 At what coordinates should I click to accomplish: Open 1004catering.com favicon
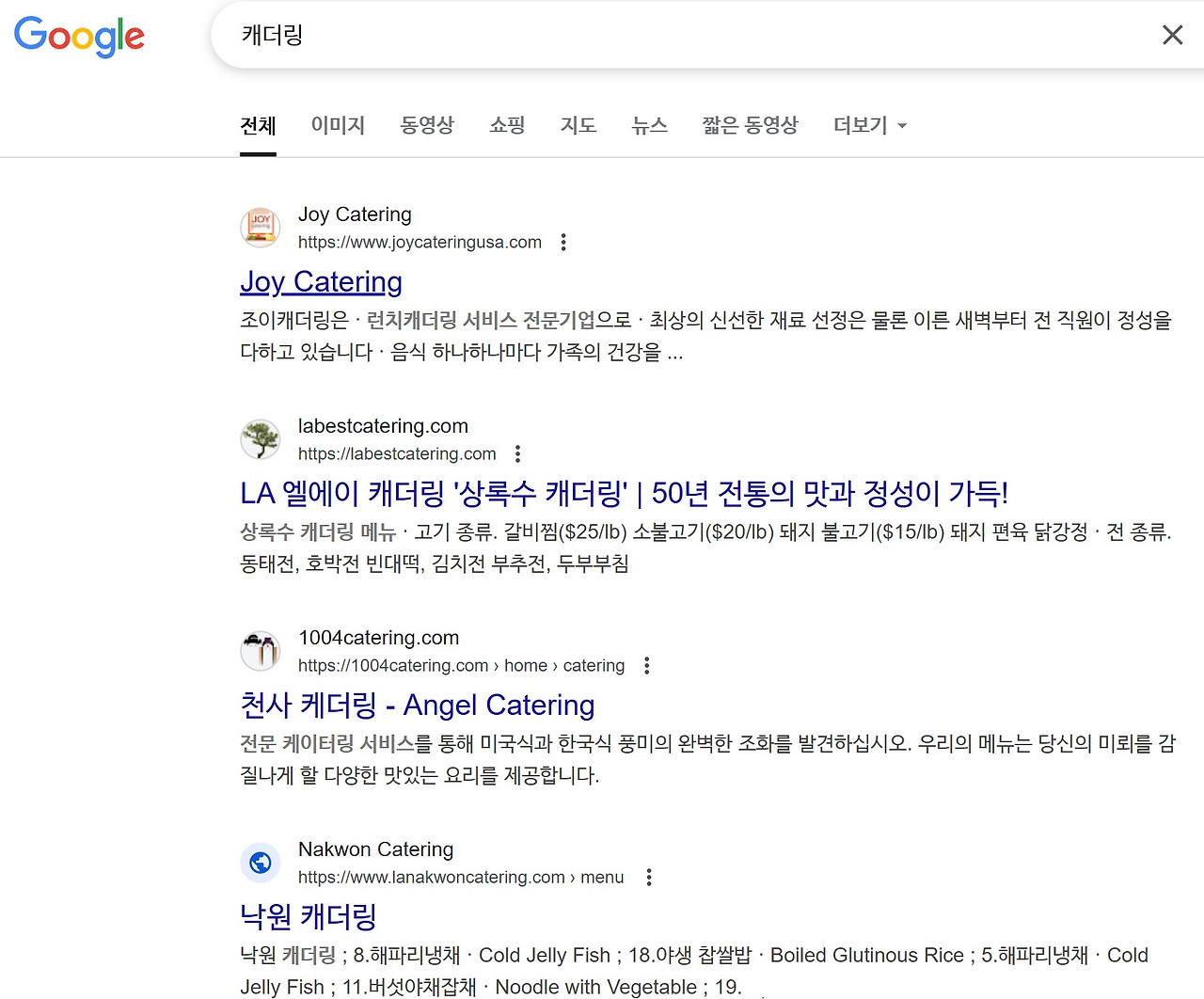pyautogui.click(x=261, y=651)
